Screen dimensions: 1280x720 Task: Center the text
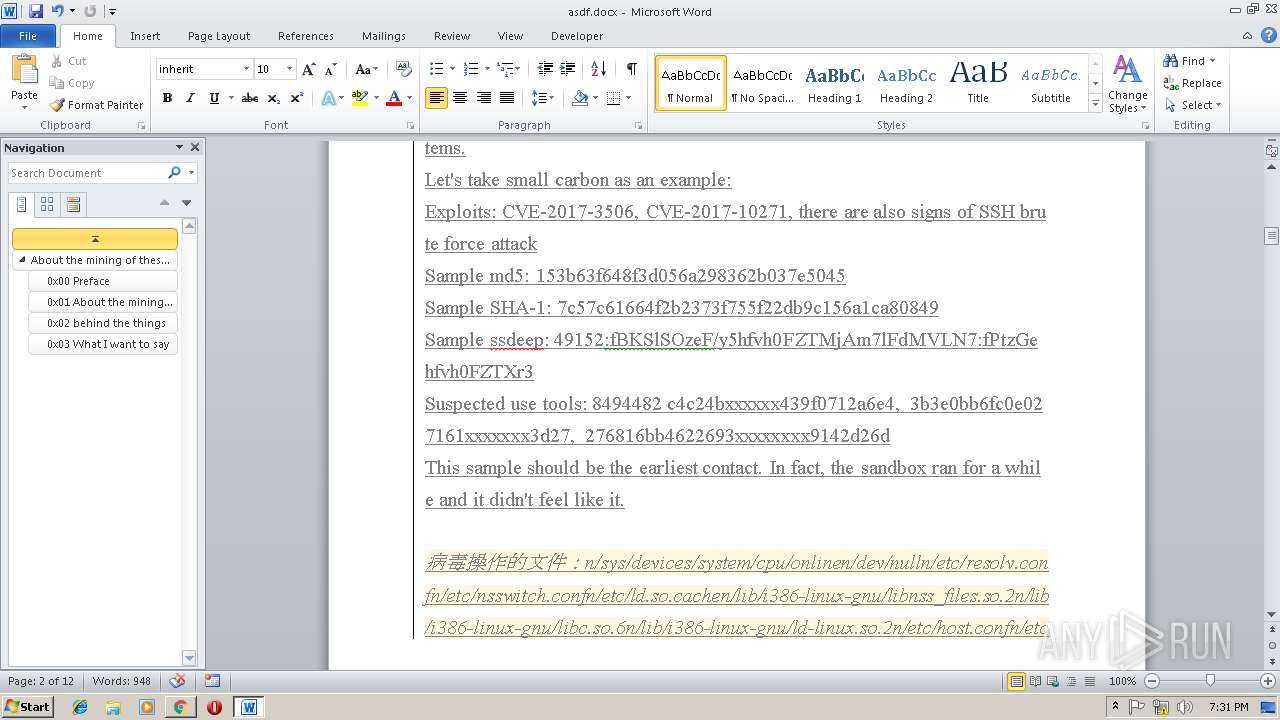click(460, 98)
